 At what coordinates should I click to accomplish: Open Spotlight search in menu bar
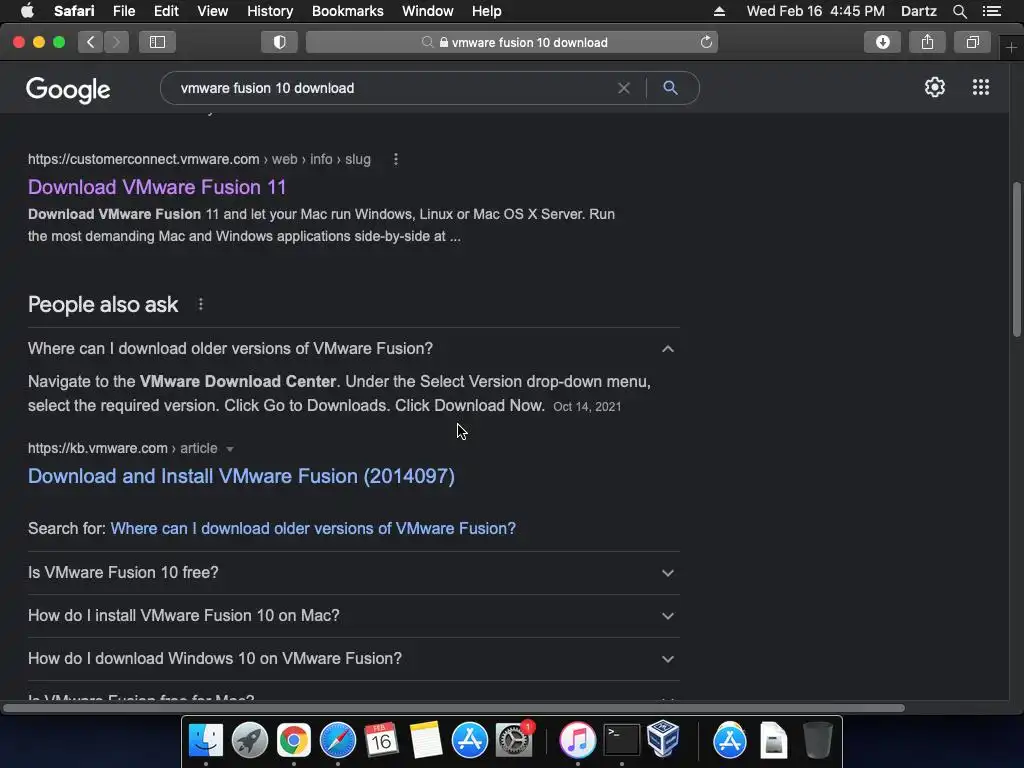pos(959,11)
